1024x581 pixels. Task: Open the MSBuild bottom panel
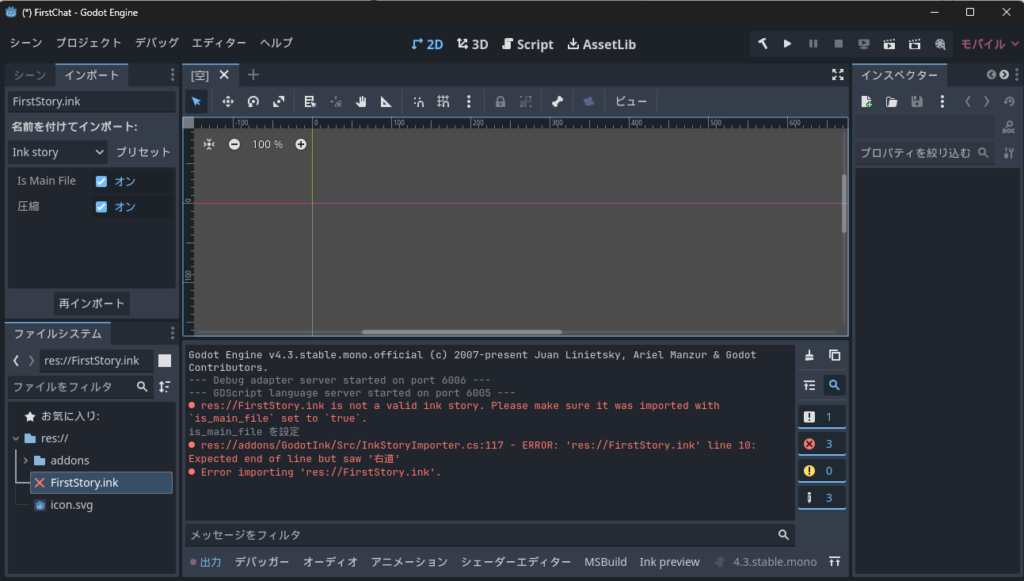(605, 562)
